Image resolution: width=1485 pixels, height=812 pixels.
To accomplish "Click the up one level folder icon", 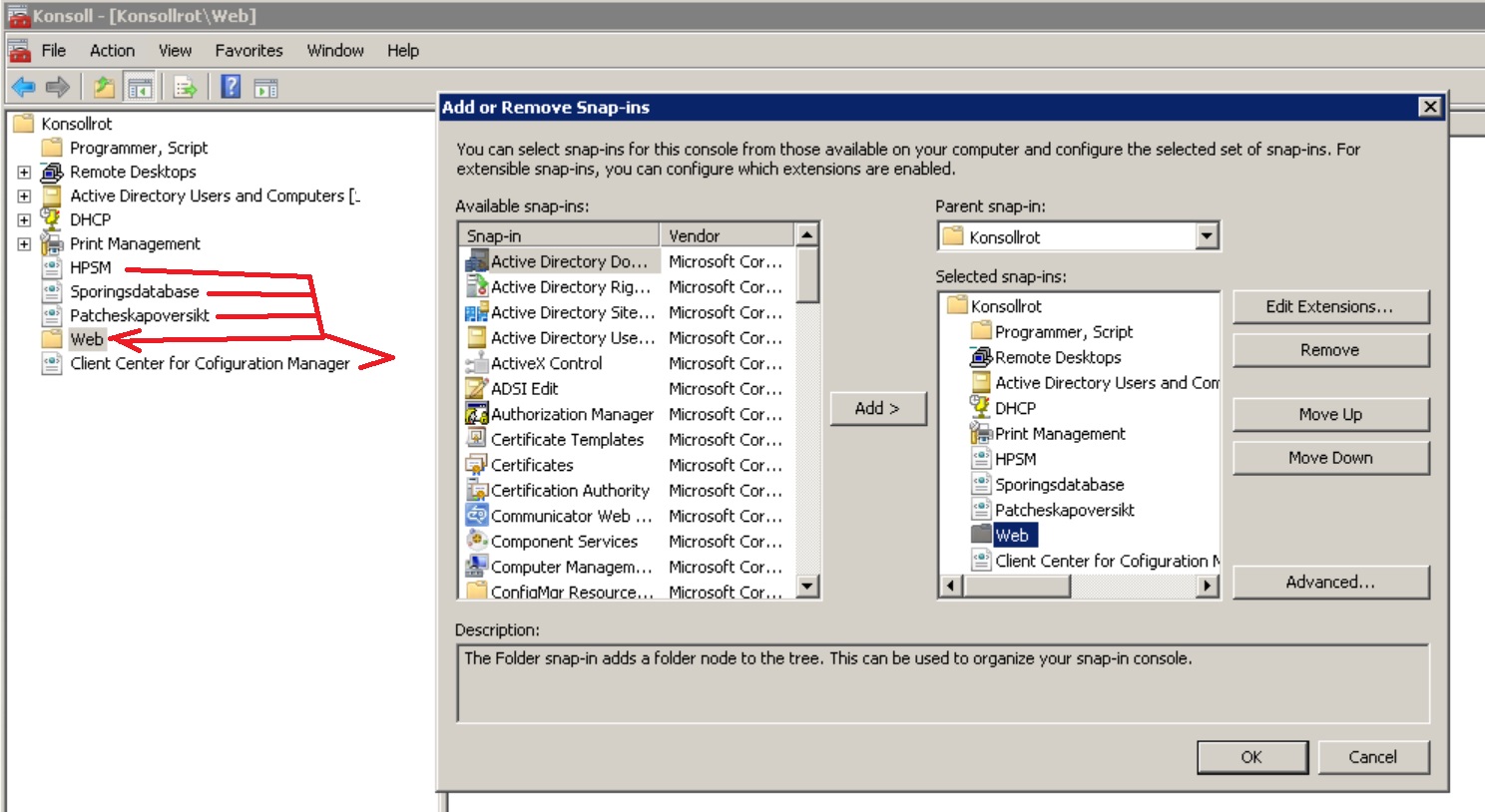I will [x=104, y=88].
